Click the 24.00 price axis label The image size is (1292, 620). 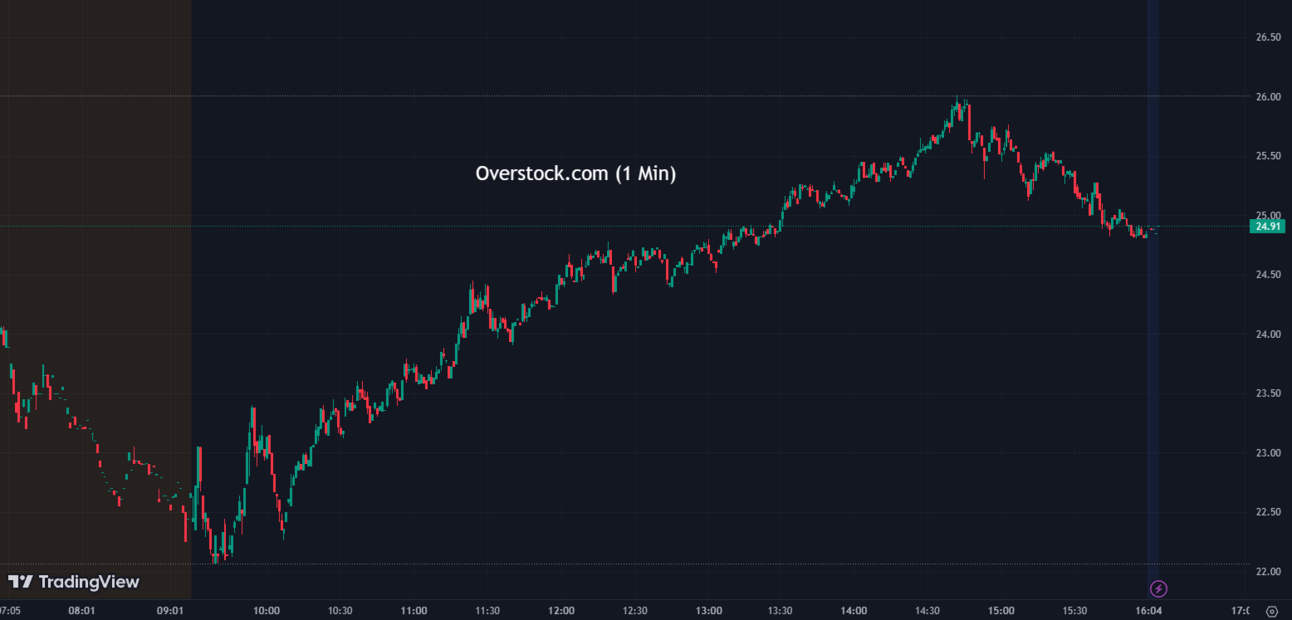(1268, 334)
